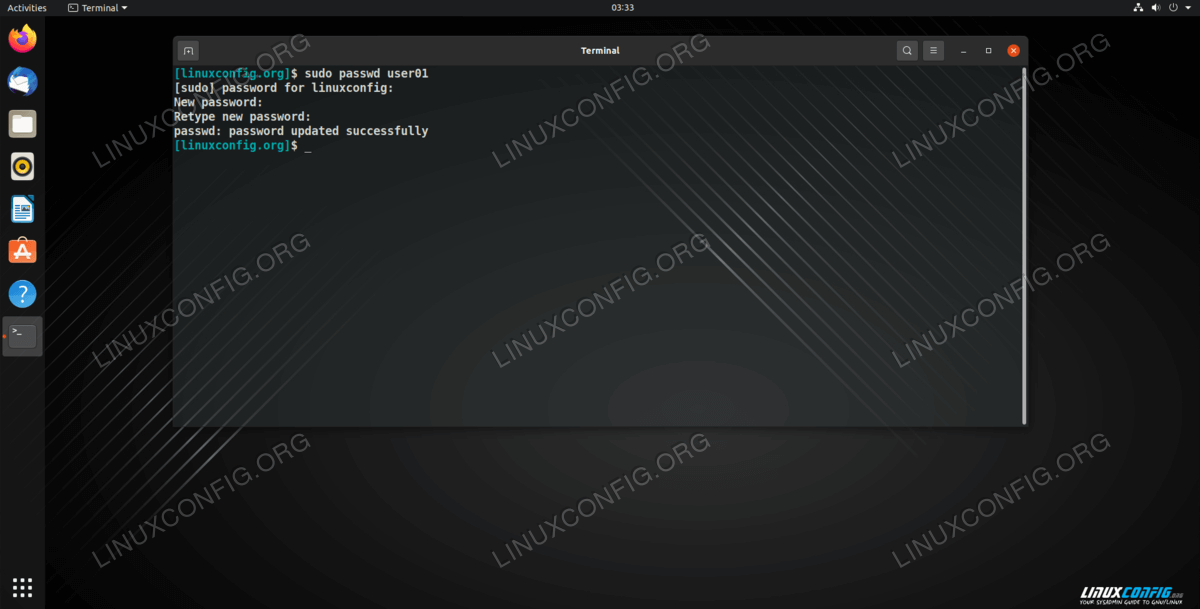
Task: Open Ubuntu Software store icon
Action: 22,251
